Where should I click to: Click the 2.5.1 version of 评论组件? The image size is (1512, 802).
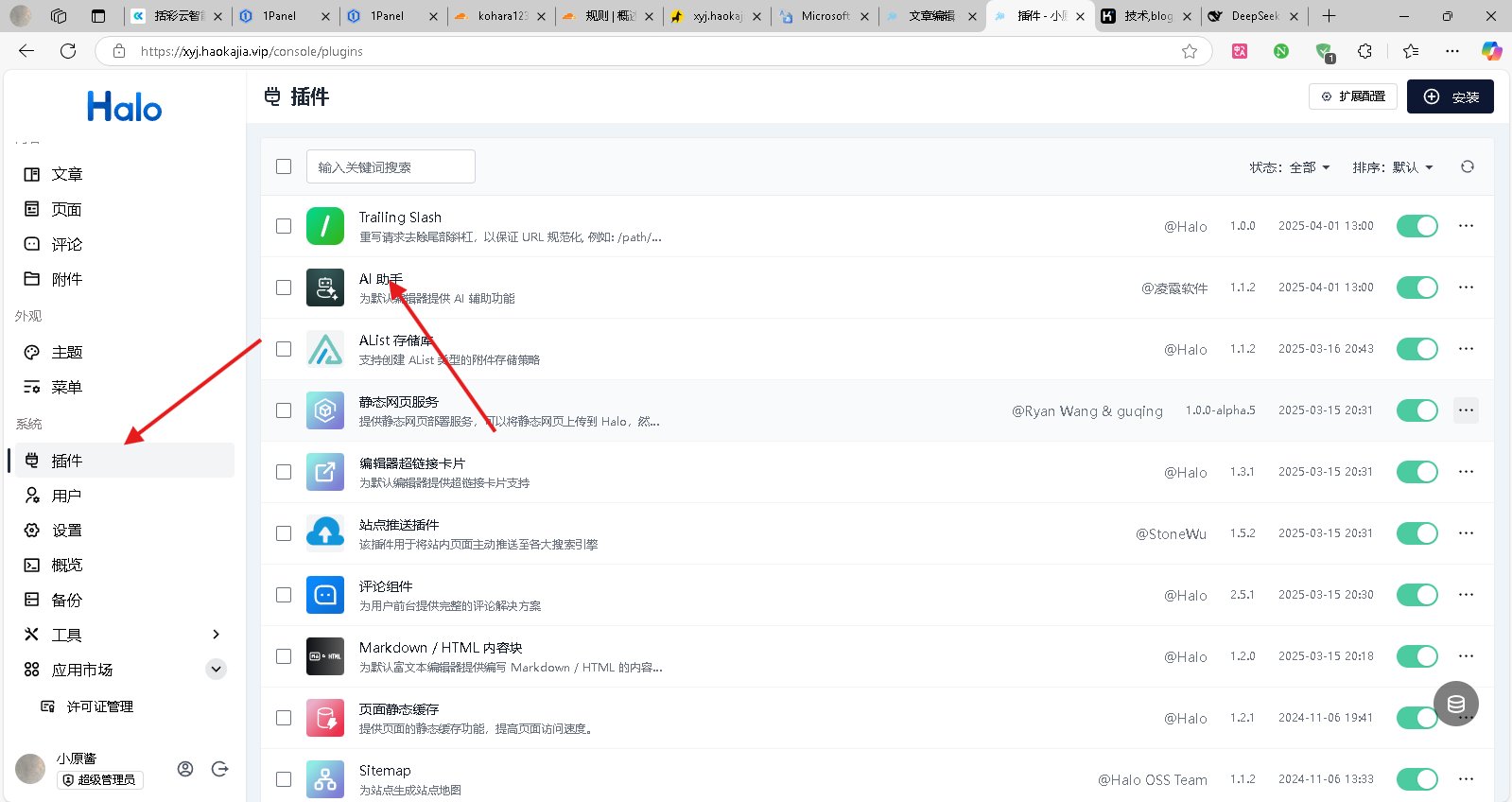(x=1243, y=595)
